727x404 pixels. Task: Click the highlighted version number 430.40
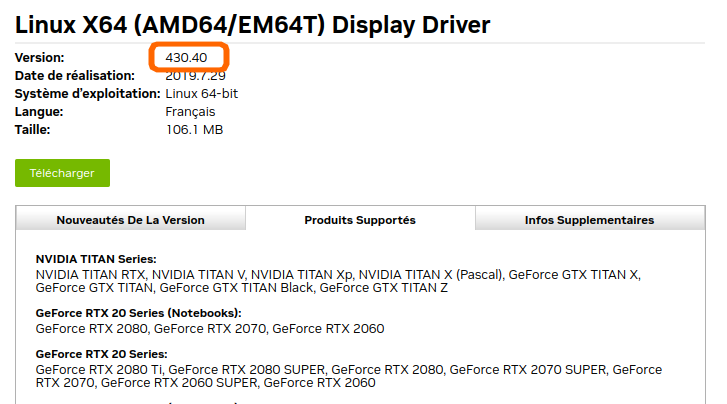[x=187, y=58]
